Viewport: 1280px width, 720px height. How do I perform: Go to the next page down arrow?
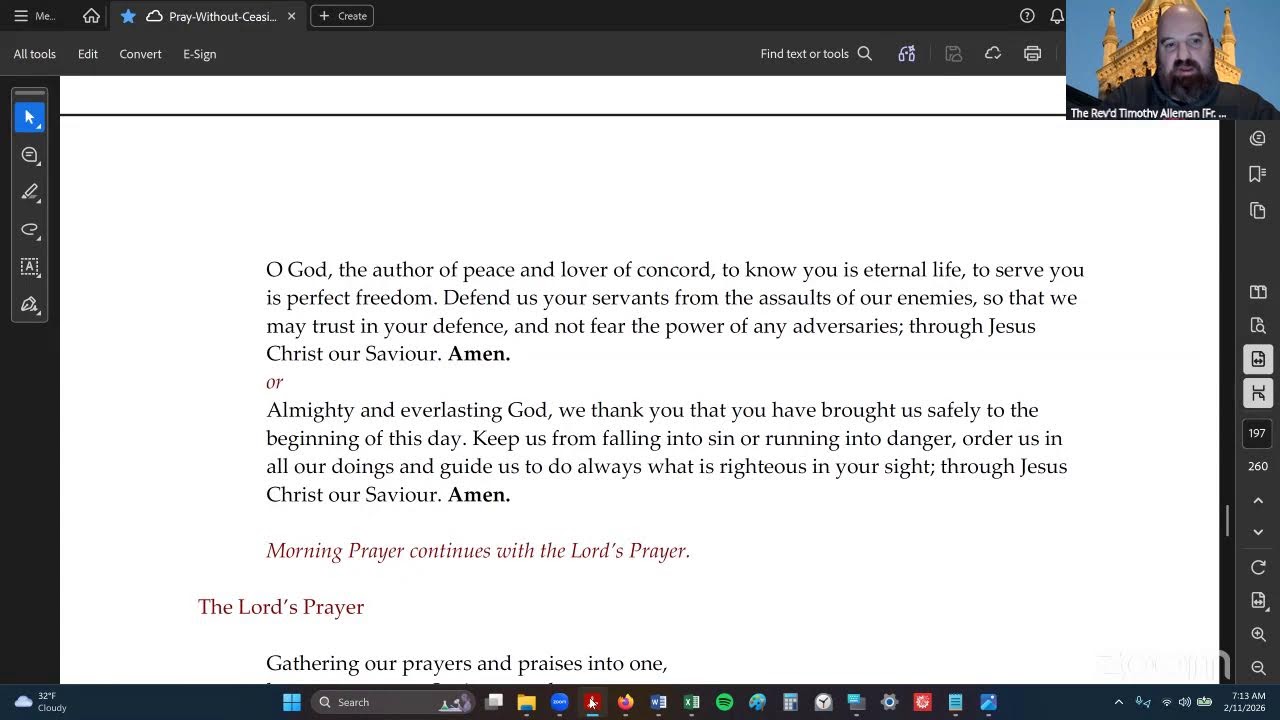pyautogui.click(x=1258, y=532)
